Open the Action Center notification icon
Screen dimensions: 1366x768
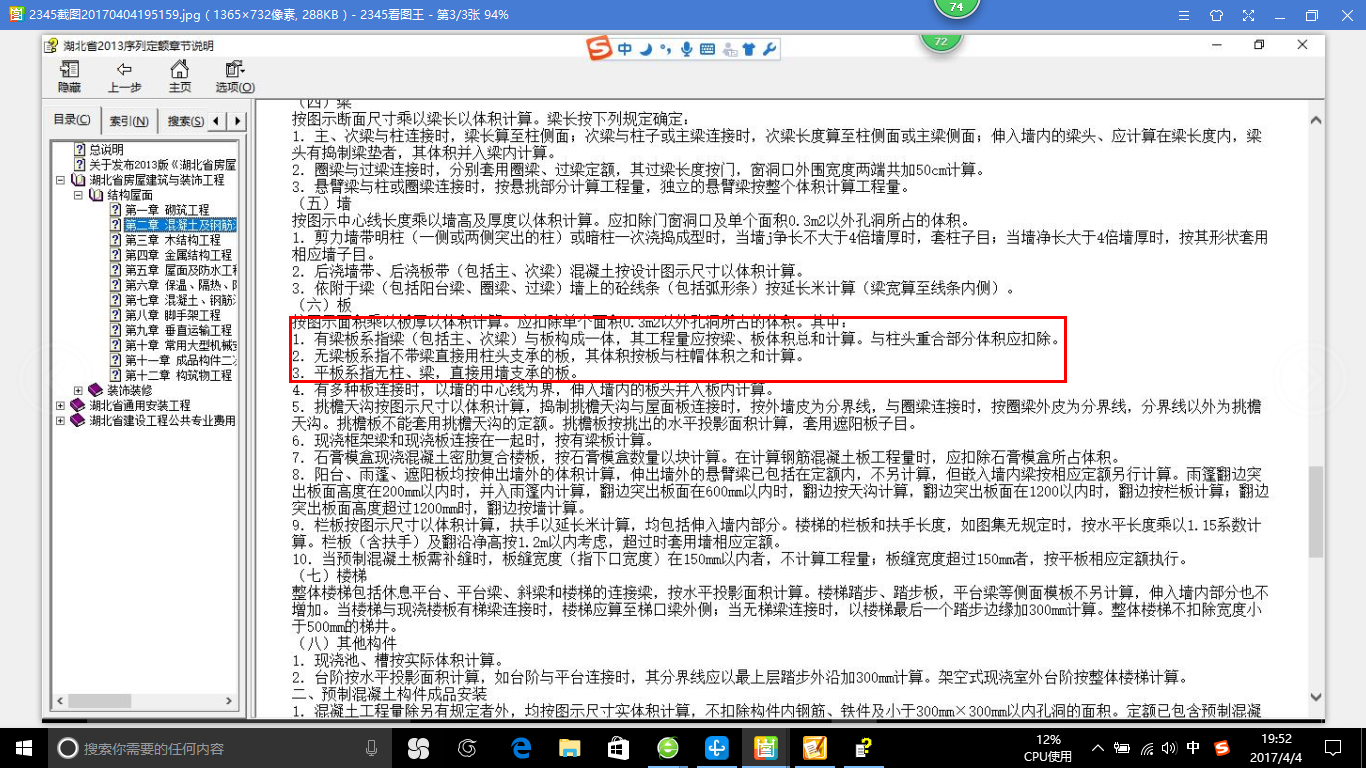tap(1332, 748)
